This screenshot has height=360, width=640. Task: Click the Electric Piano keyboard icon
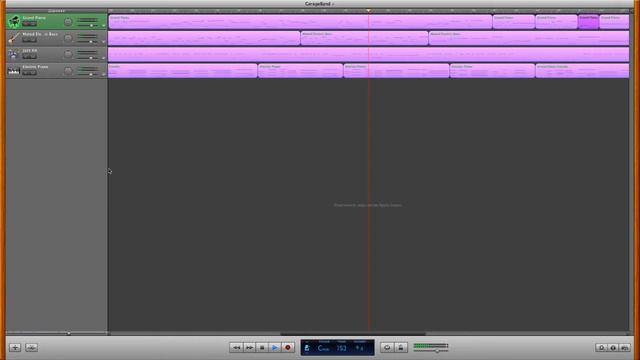point(14,71)
